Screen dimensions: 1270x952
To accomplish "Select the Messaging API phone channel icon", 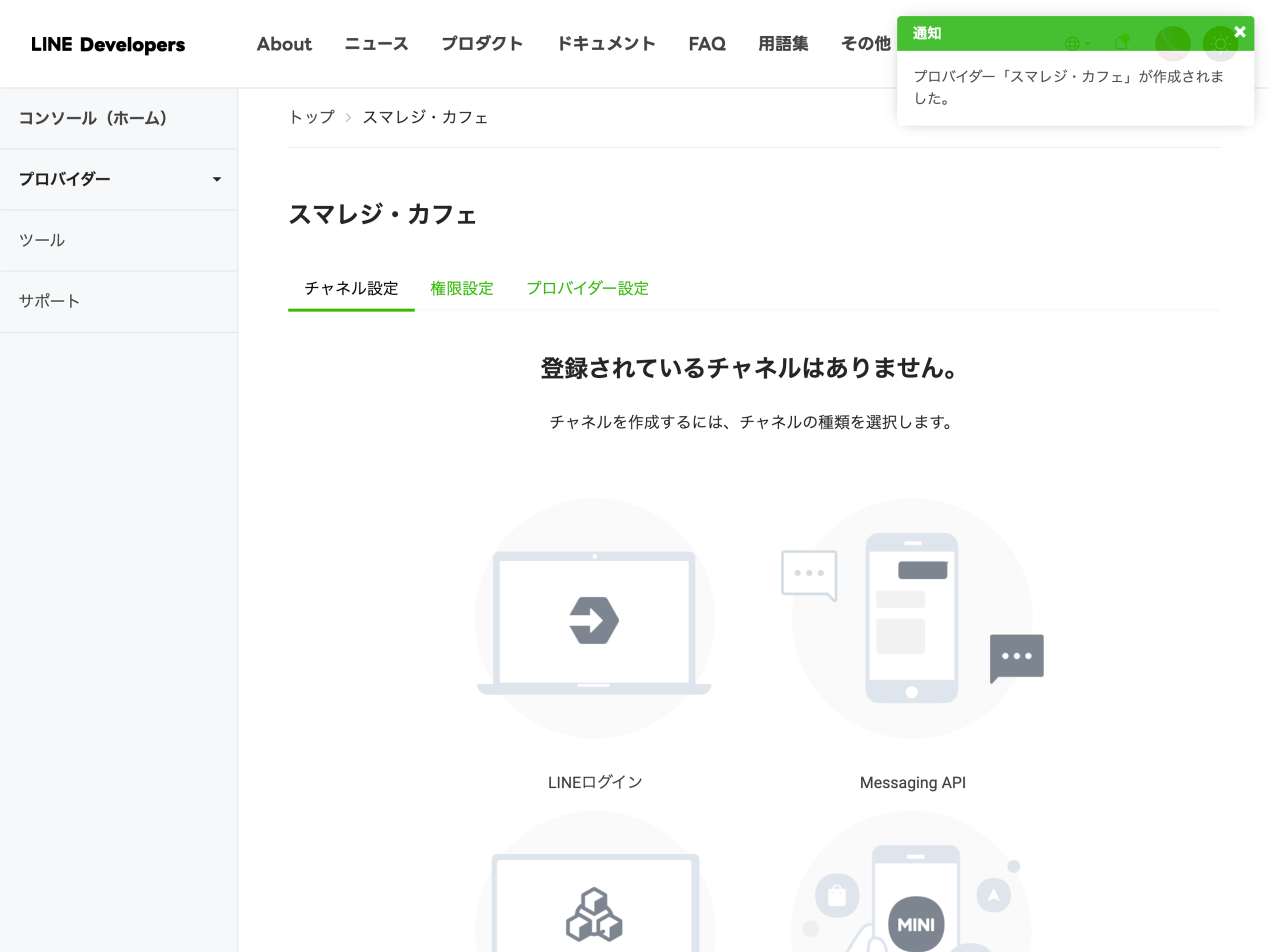I will click(912, 619).
